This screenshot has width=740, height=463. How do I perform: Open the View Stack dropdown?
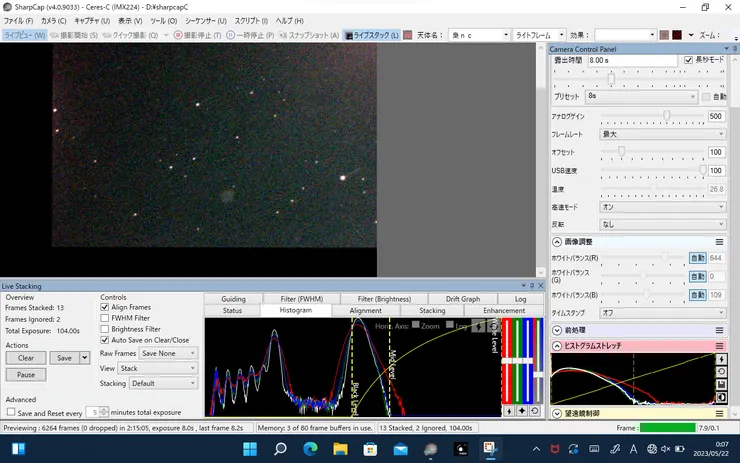(158, 368)
